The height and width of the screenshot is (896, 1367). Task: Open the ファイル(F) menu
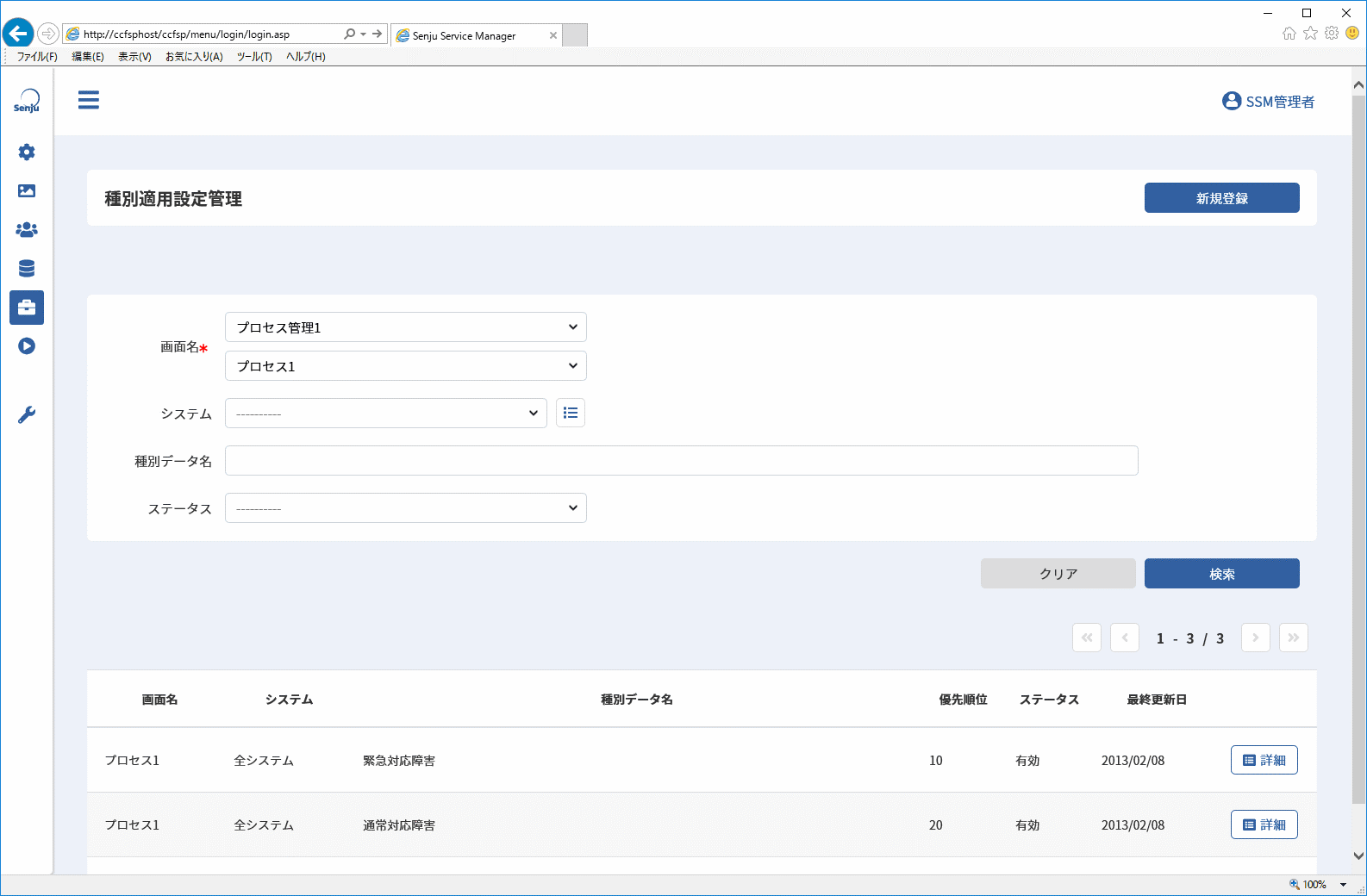pos(37,57)
